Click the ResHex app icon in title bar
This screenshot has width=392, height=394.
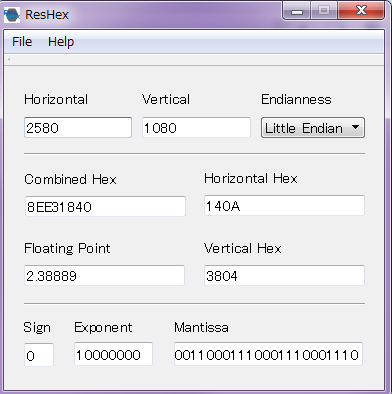[12, 15]
